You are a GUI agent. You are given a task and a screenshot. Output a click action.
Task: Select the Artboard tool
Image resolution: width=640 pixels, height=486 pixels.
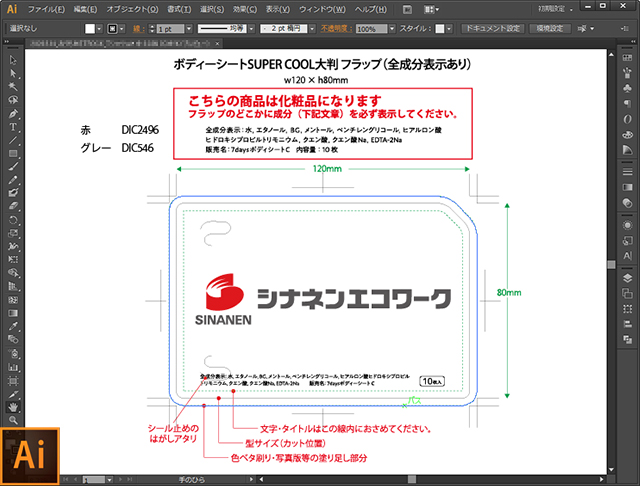point(13,381)
